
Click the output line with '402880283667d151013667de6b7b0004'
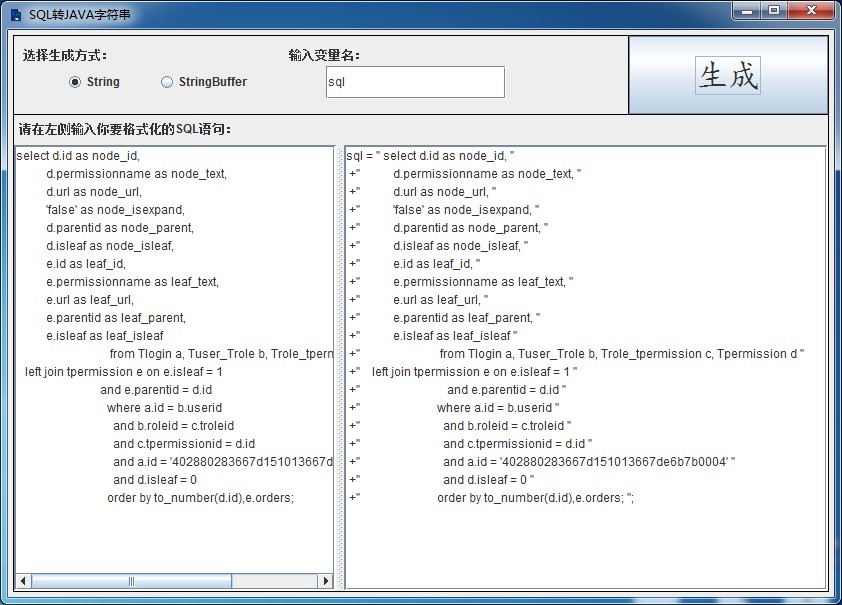coord(542,462)
